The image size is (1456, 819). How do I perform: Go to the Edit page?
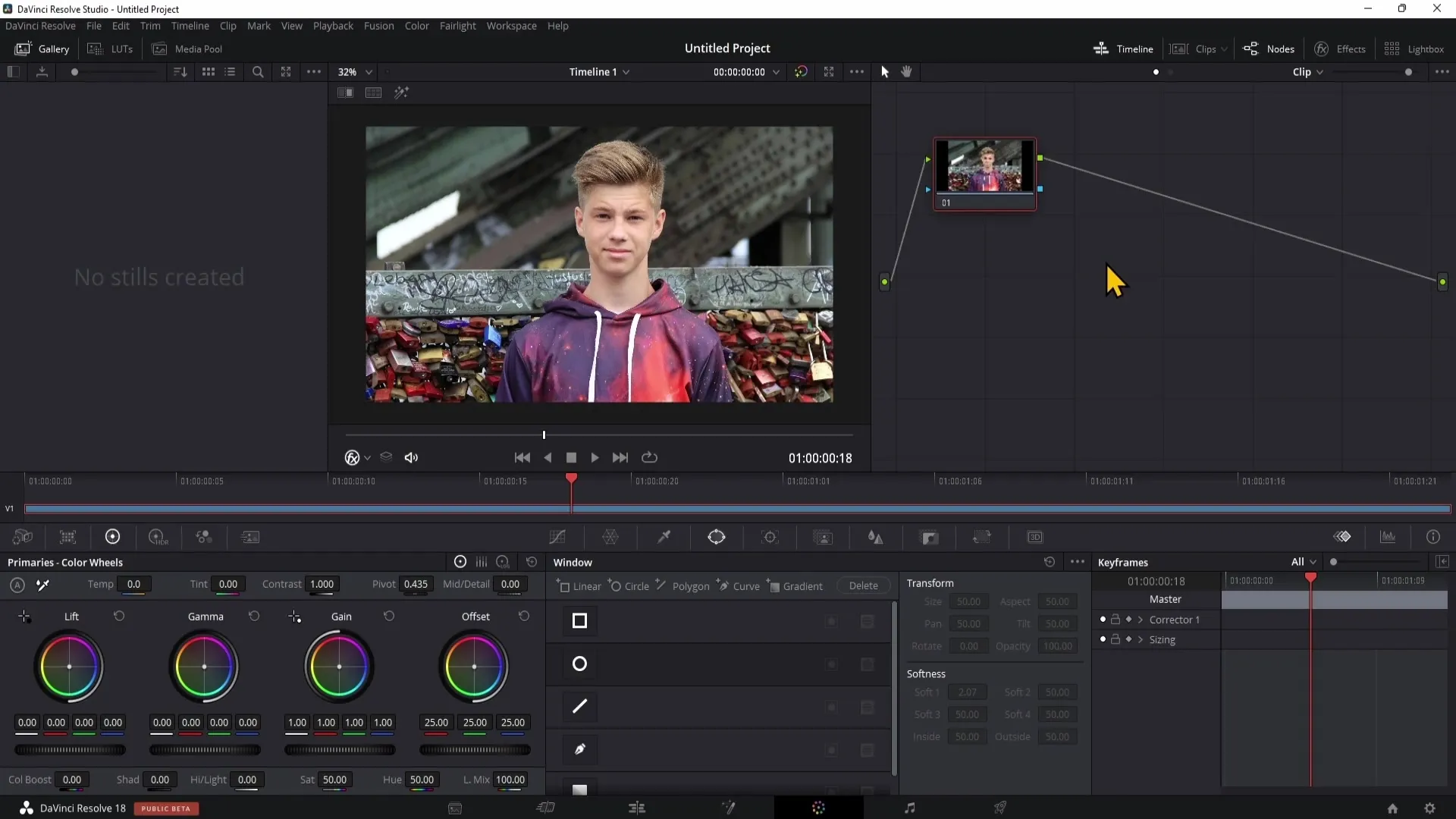pyautogui.click(x=637, y=808)
